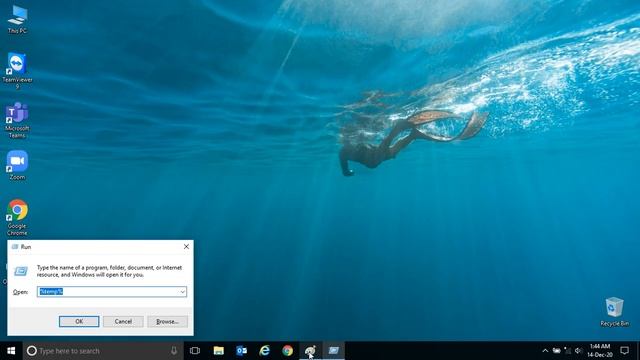Open the Windows Start menu
This screenshot has width=640, height=360.
[11, 351]
